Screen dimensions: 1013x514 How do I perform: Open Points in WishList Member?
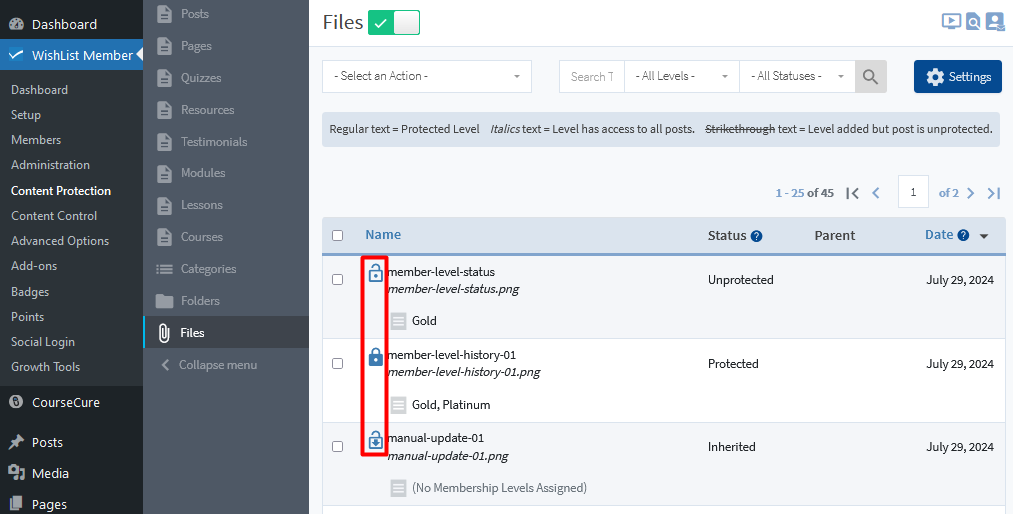tap(28, 317)
